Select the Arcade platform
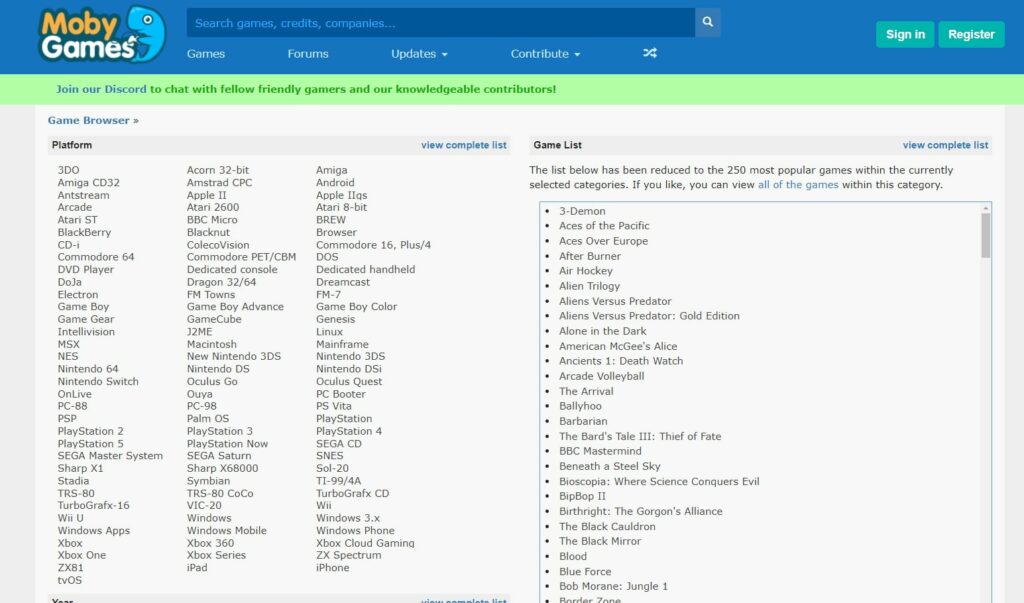The image size is (1024, 603). click(x=74, y=207)
